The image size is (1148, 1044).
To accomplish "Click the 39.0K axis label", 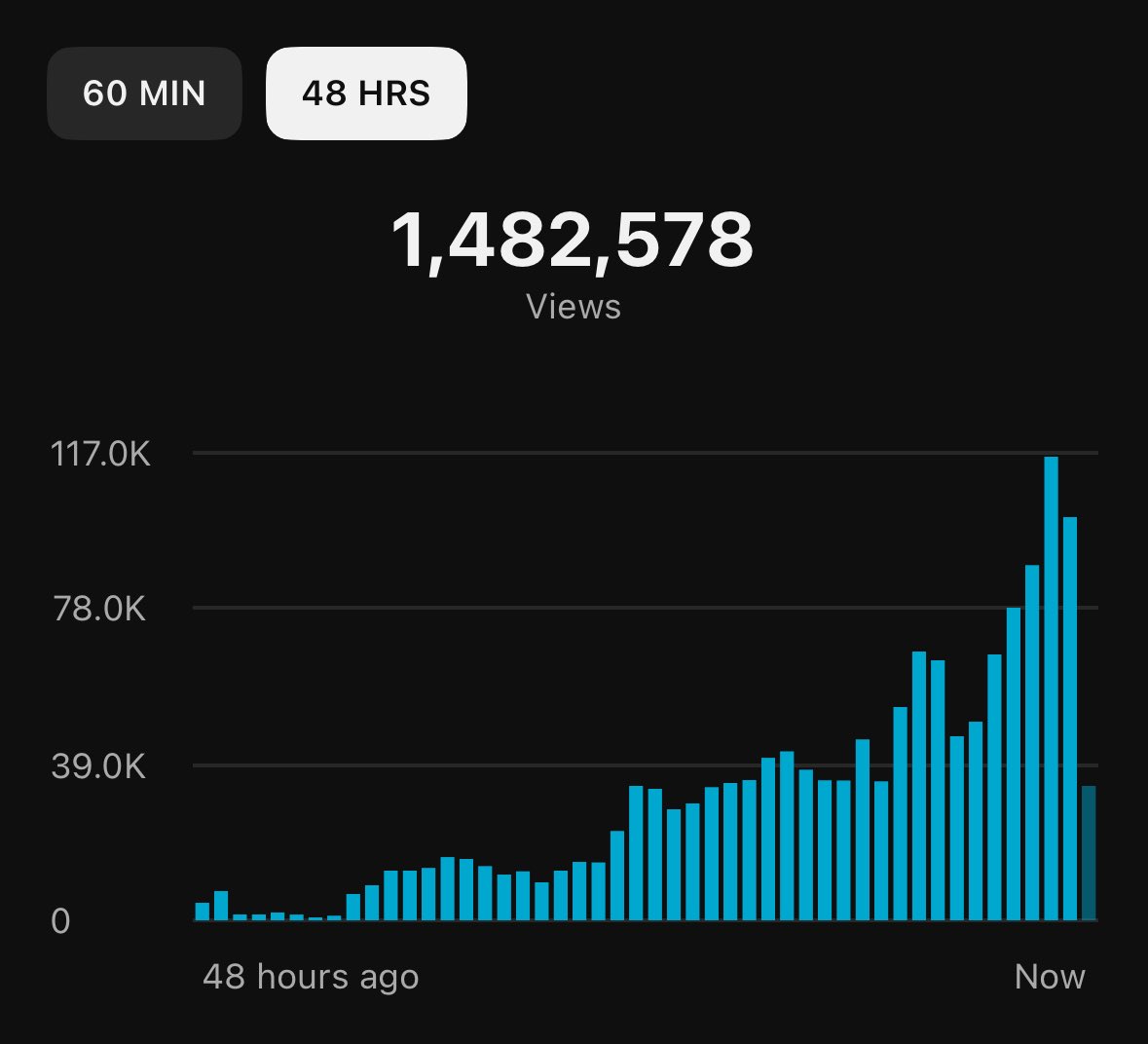I will point(99,766).
